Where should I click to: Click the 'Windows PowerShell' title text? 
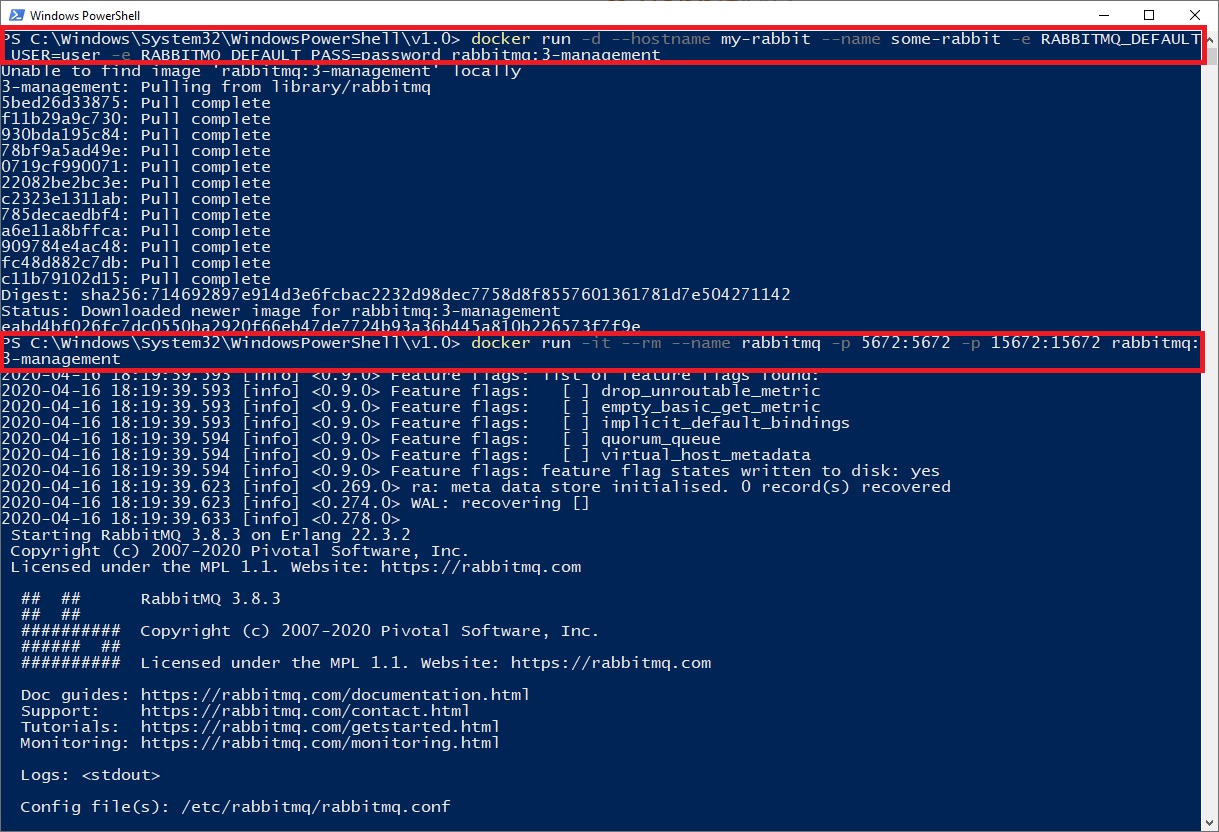pos(86,16)
